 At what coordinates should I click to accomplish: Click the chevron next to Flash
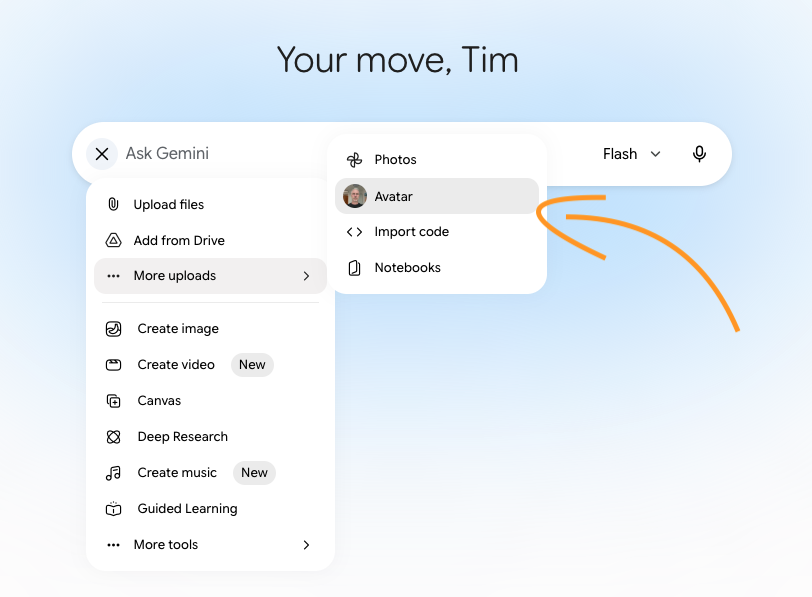pyautogui.click(x=655, y=154)
